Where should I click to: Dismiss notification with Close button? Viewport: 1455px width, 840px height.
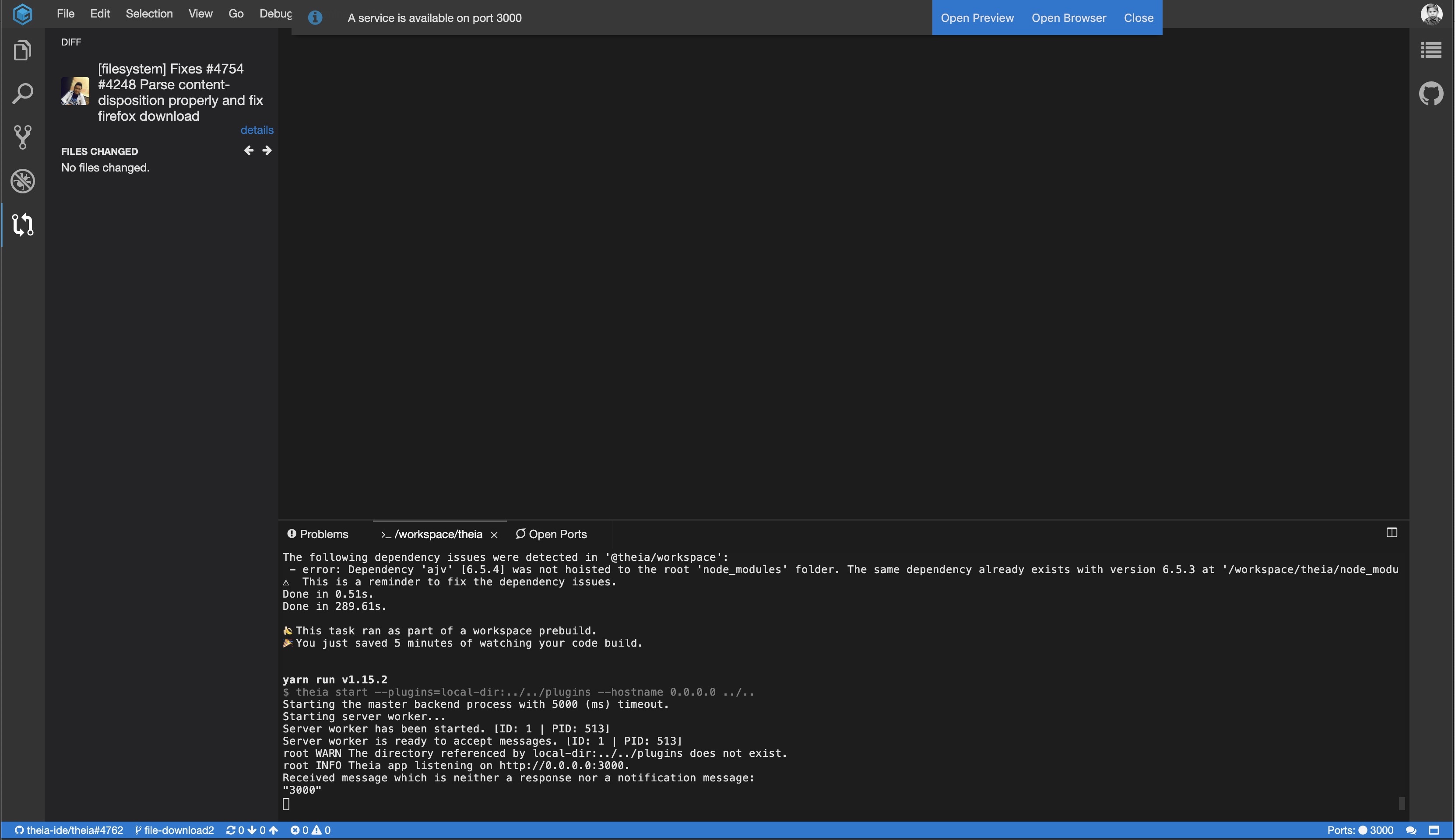1138,18
